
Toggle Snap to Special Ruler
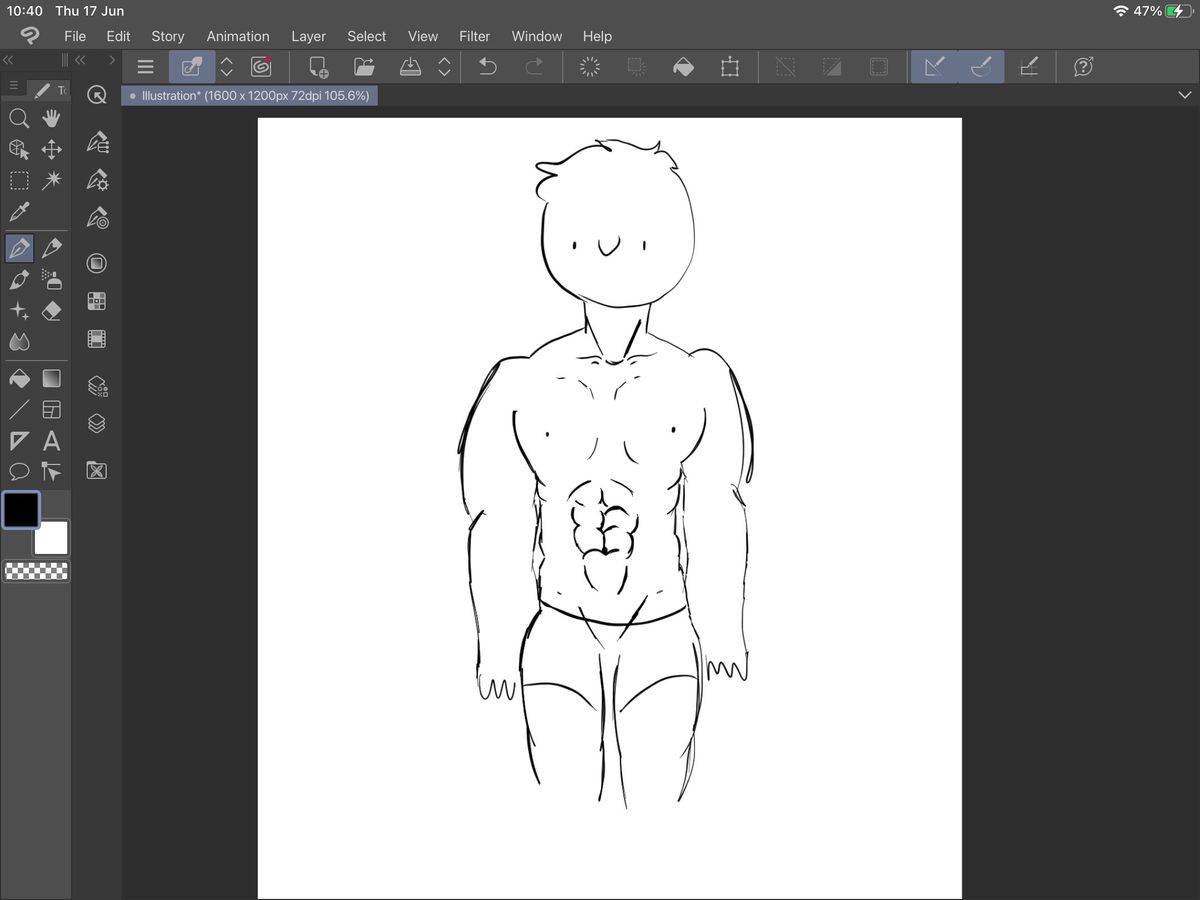pyautogui.click(x=981, y=67)
